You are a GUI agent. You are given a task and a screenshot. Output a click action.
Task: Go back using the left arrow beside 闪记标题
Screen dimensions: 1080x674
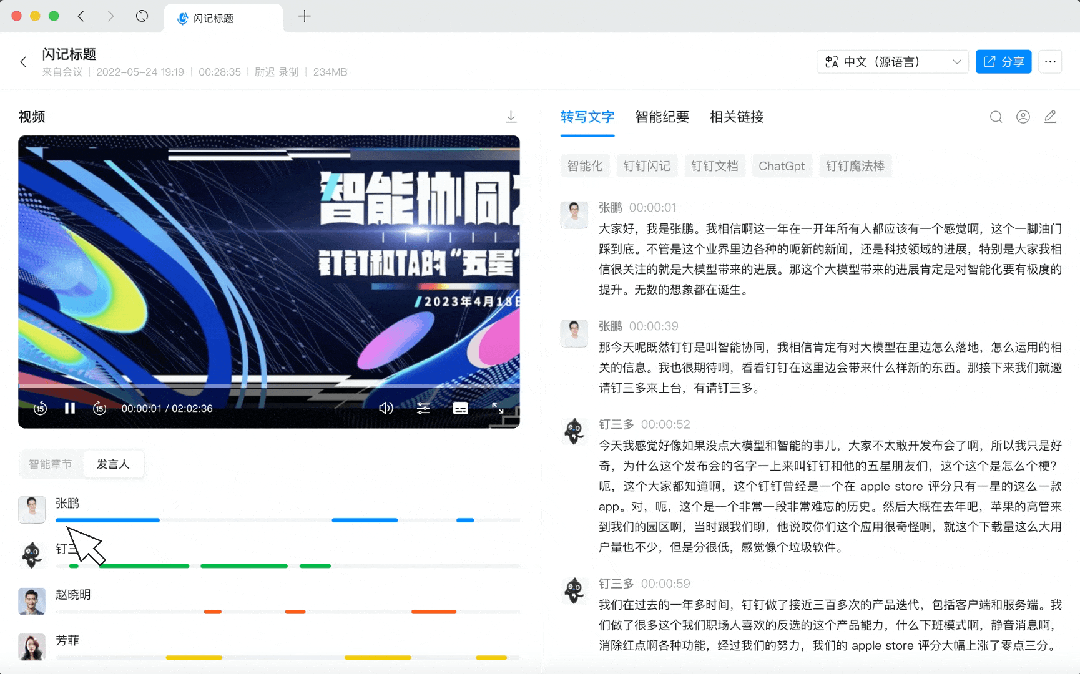click(x=23, y=62)
